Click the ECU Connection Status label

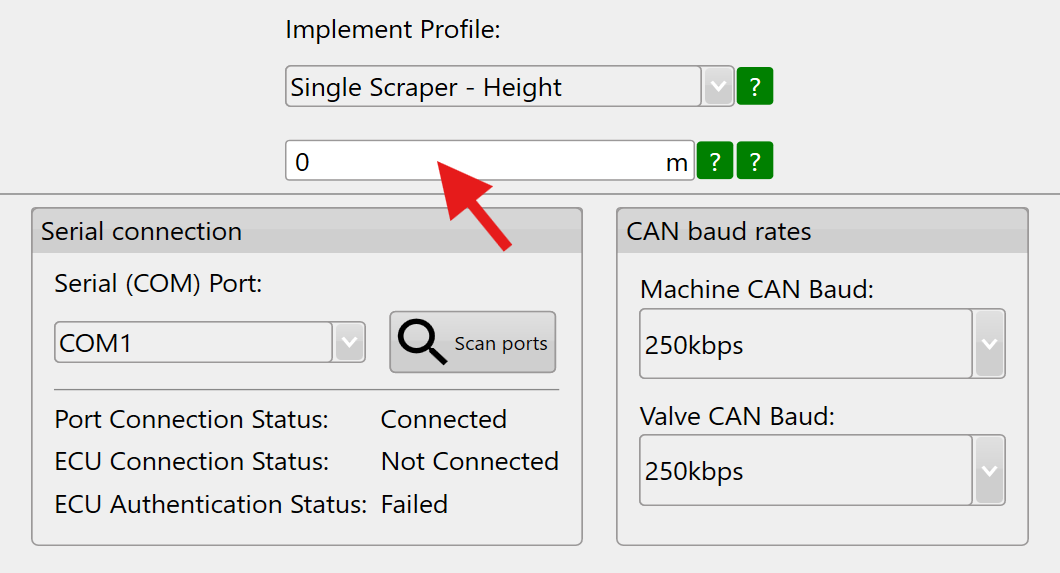[191, 462]
